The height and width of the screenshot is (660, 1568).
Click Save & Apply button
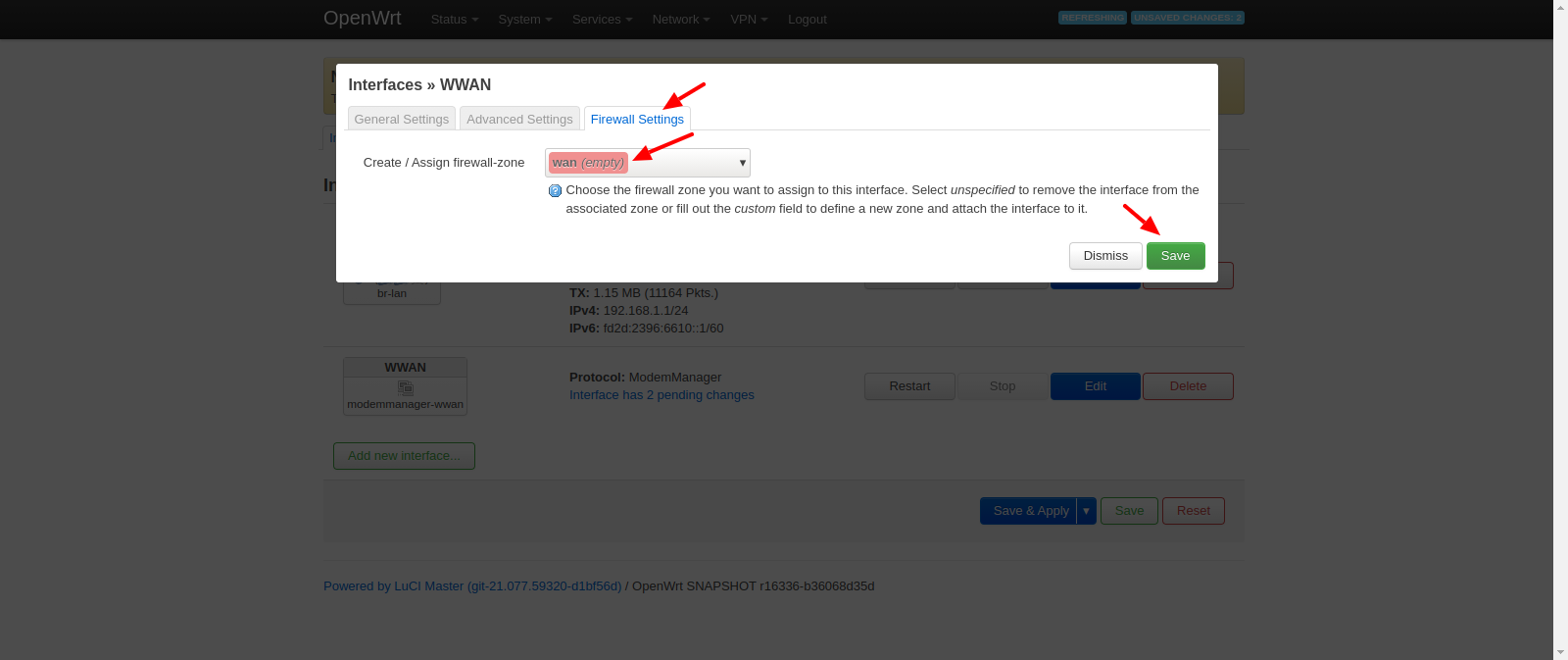coord(1029,511)
